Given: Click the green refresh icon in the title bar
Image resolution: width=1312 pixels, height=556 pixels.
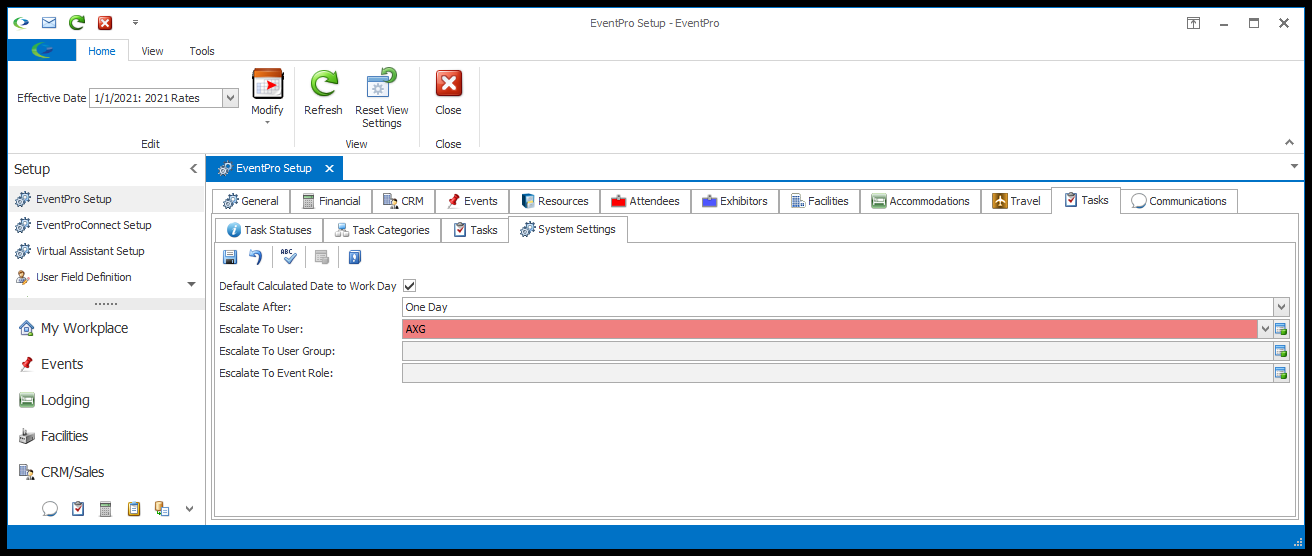Looking at the screenshot, I should [x=76, y=23].
